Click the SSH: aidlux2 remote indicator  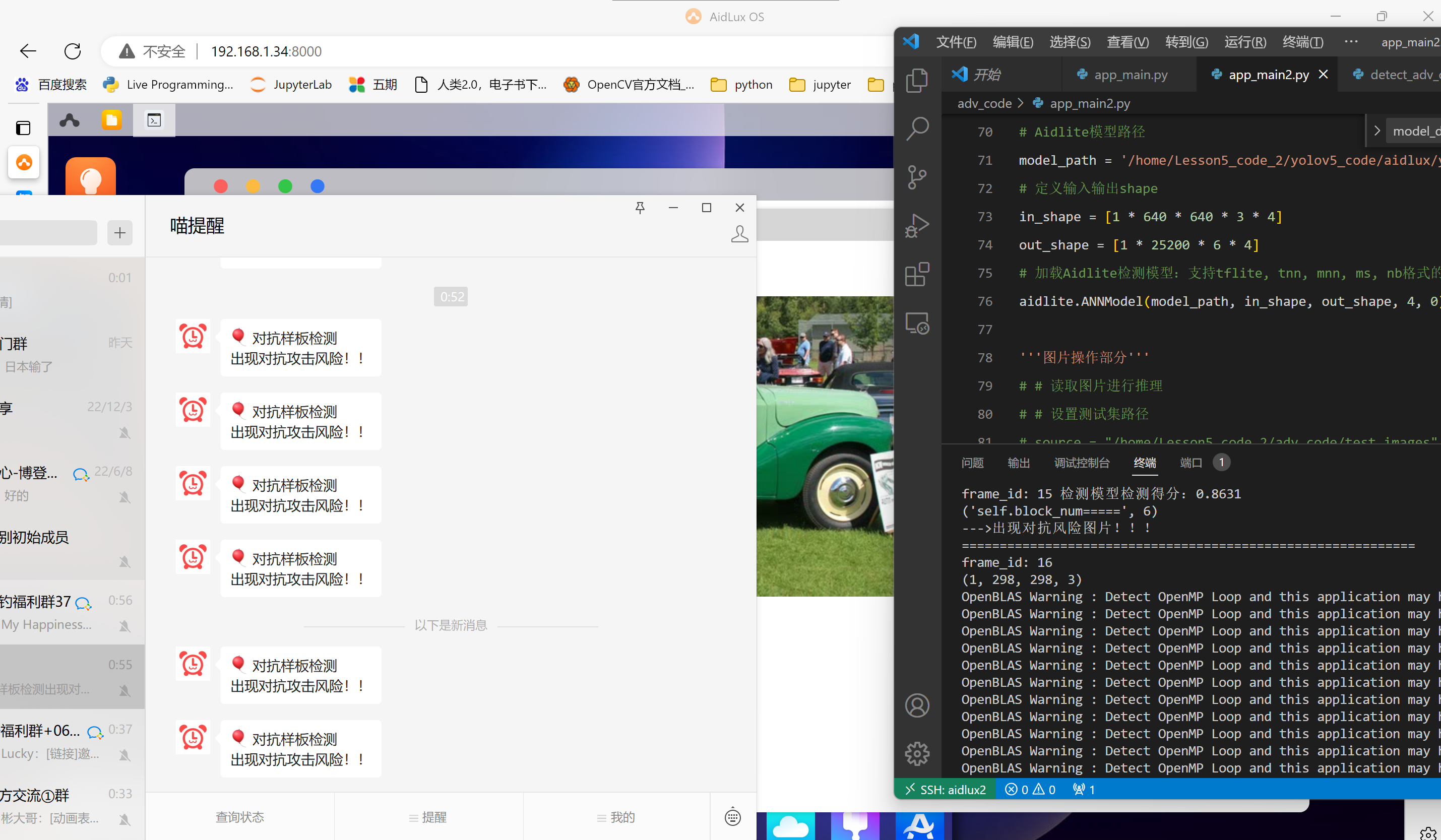point(945,790)
